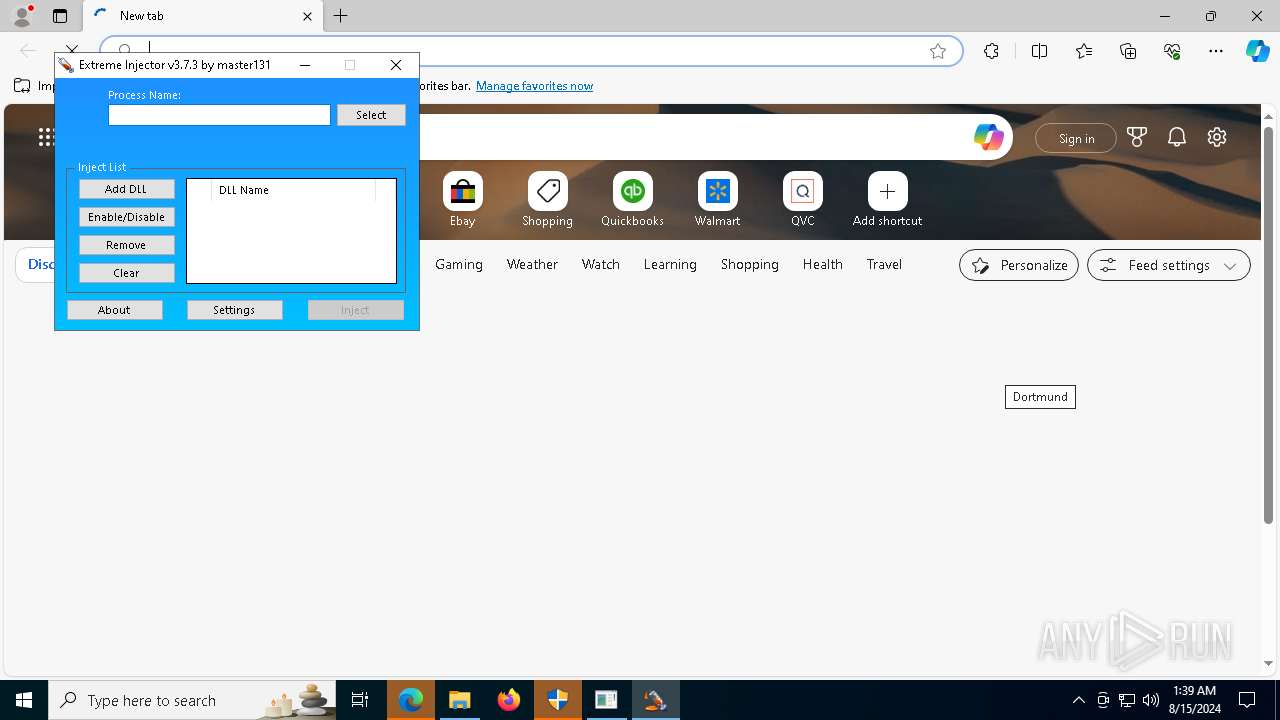1280x720 pixels.
Task: Open a new browser tab
Action: click(x=341, y=16)
